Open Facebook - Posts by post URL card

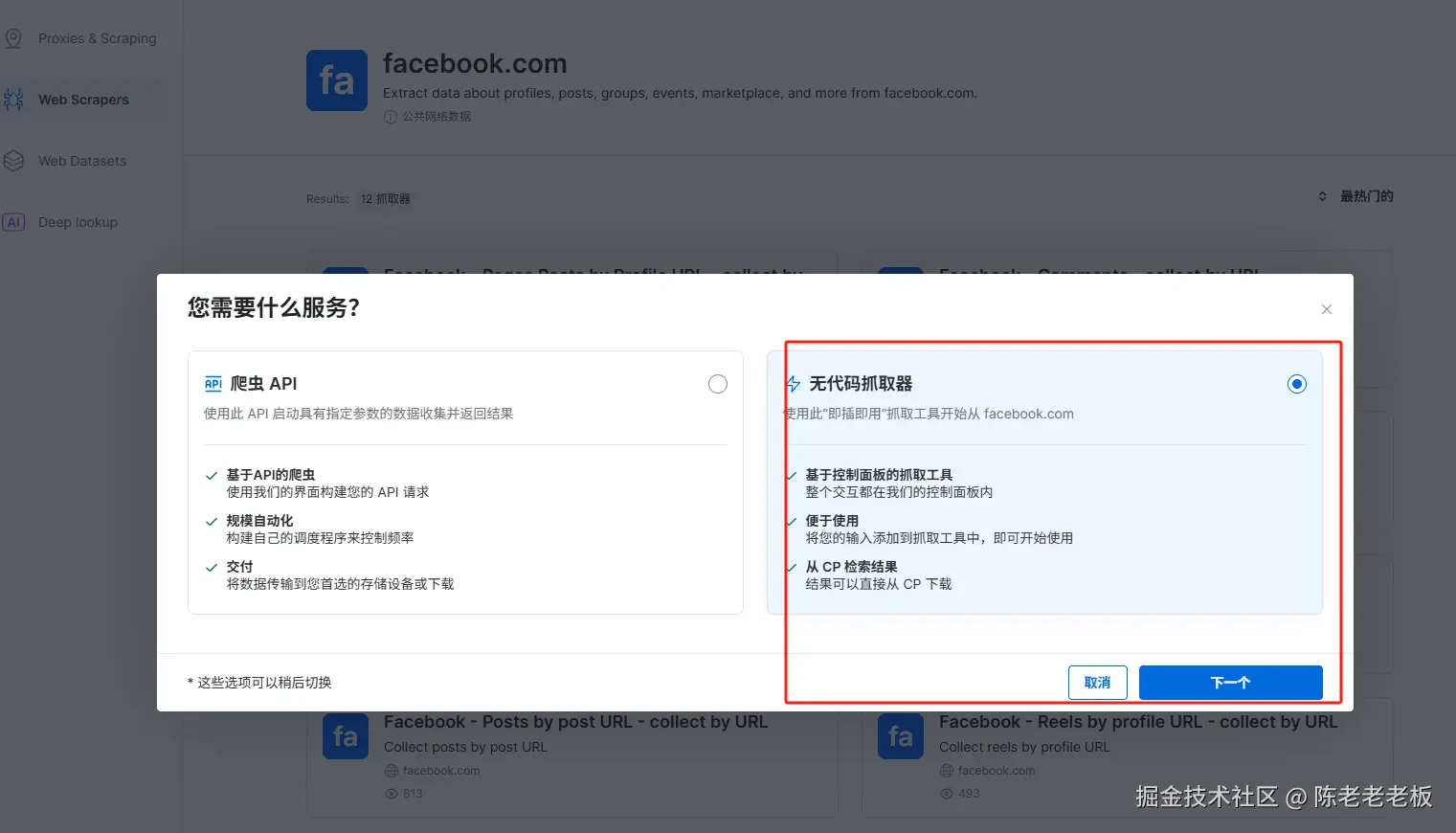(x=575, y=721)
